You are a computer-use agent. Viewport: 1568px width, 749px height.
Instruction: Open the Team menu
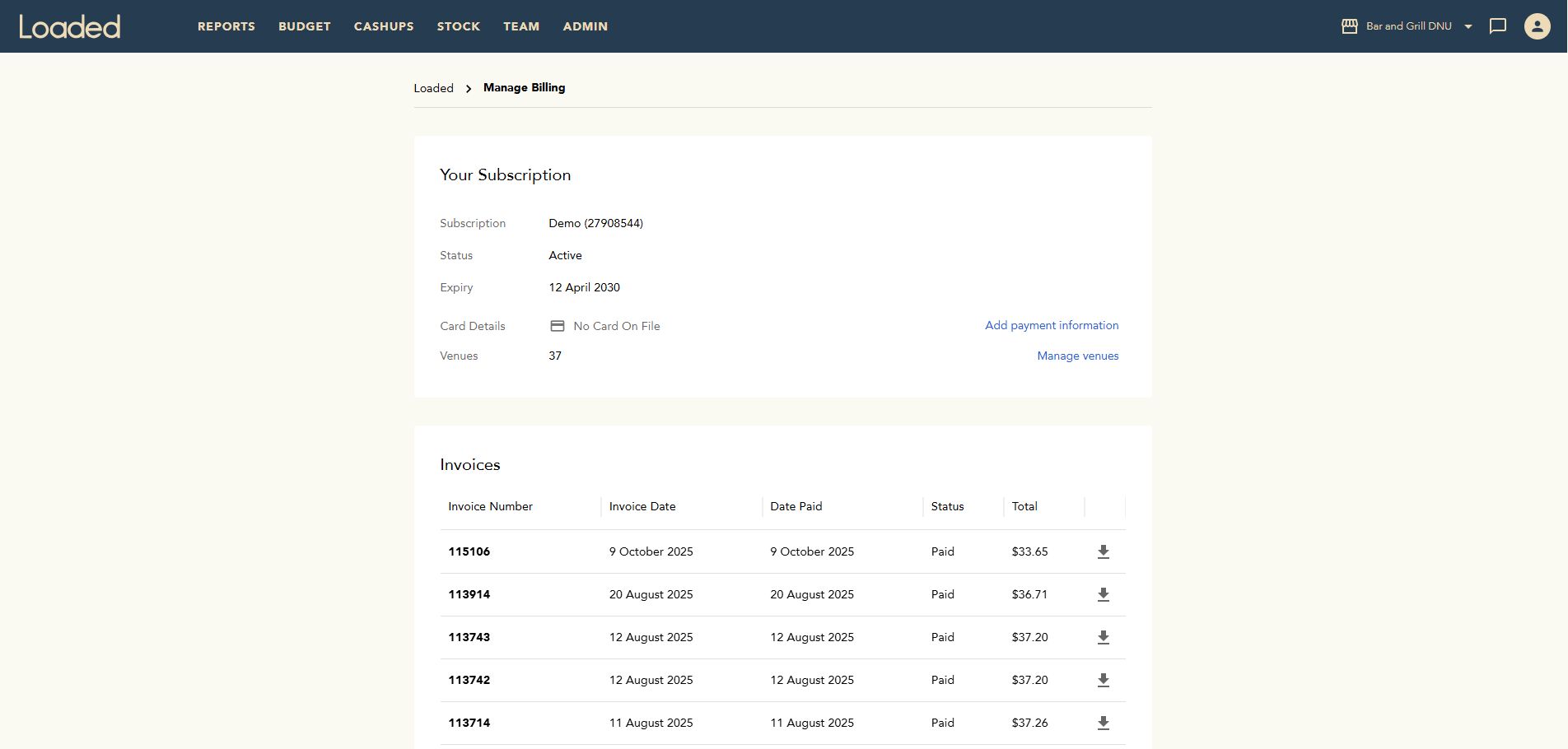(x=521, y=26)
